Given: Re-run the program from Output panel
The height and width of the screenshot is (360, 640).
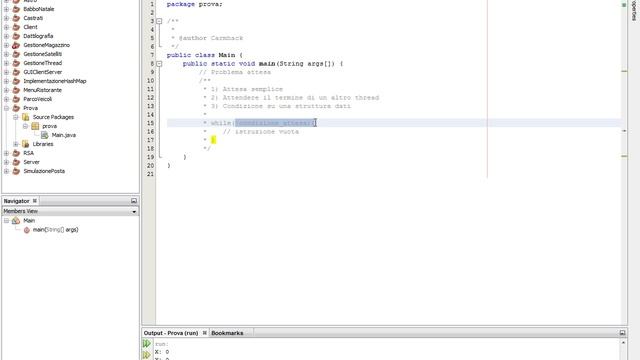Looking at the screenshot, I should [x=147, y=344].
